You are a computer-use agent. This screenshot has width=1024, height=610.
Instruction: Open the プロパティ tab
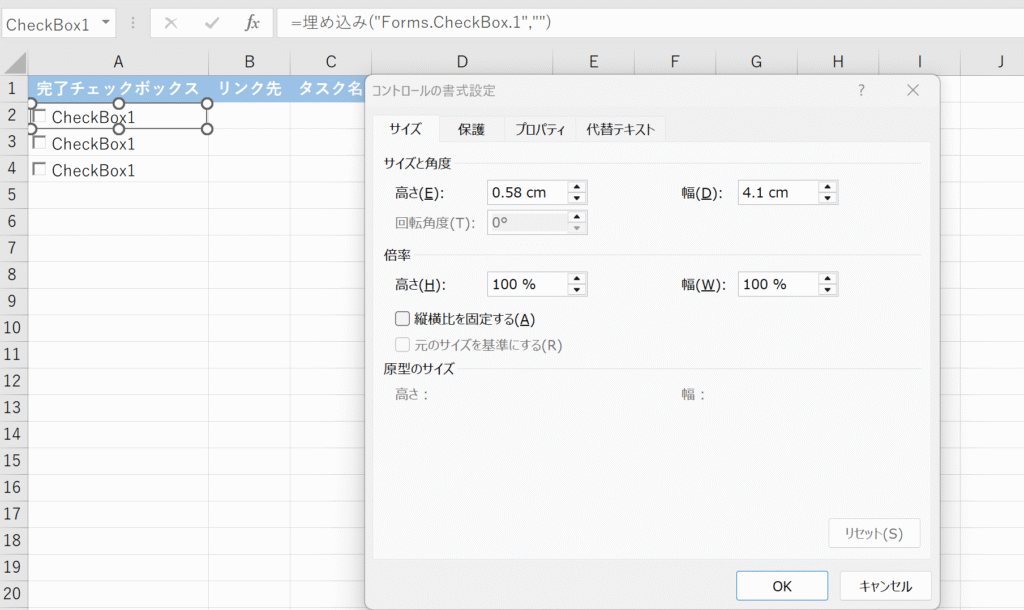click(x=540, y=129)
